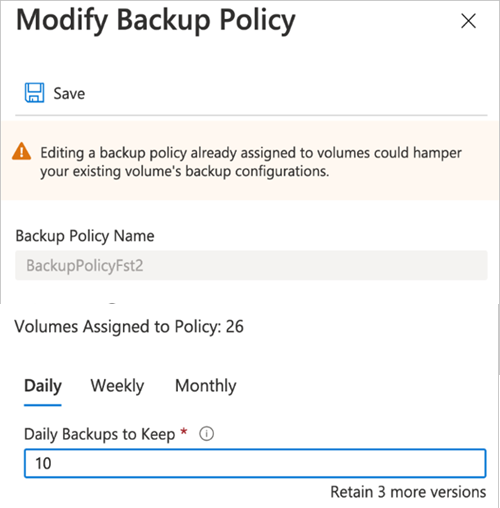Click the orange warning triangle icon
Screen dimensions: 500x508
coord(22,152)
